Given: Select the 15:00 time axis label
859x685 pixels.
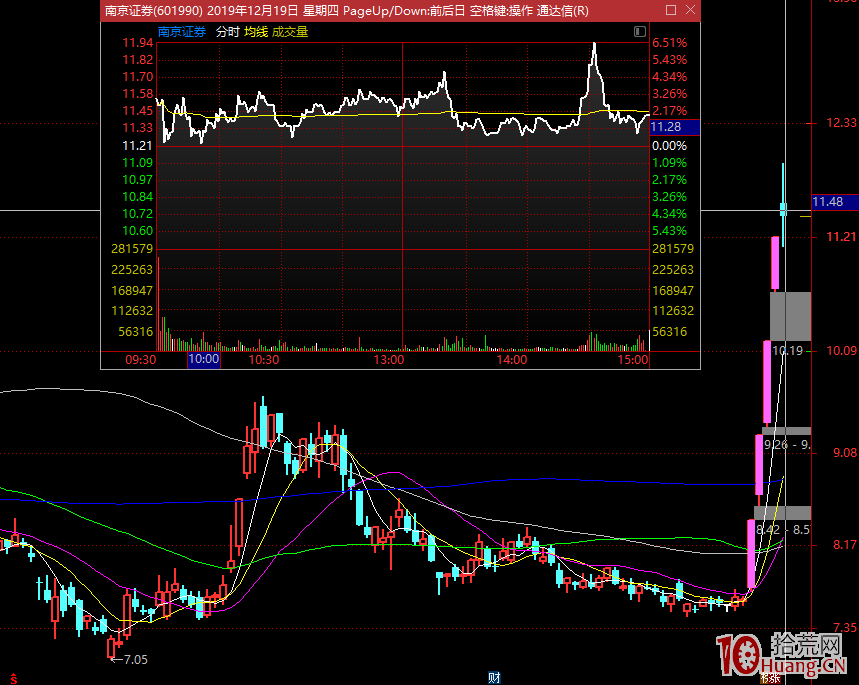Looking at the screenshot, I should (633, 359).
